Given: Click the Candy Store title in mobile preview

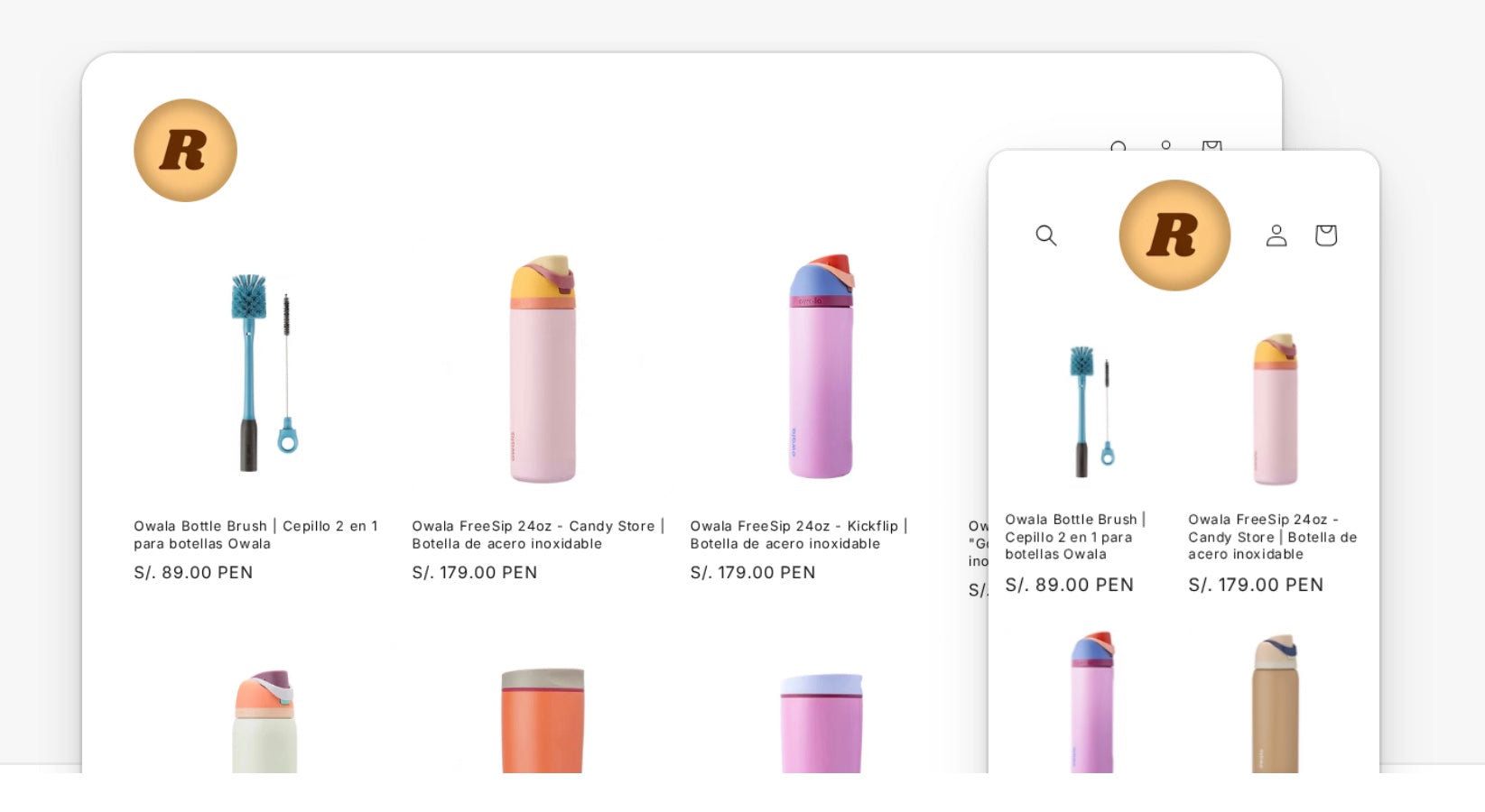Looking at the screenshot, I should point(1273,537).
